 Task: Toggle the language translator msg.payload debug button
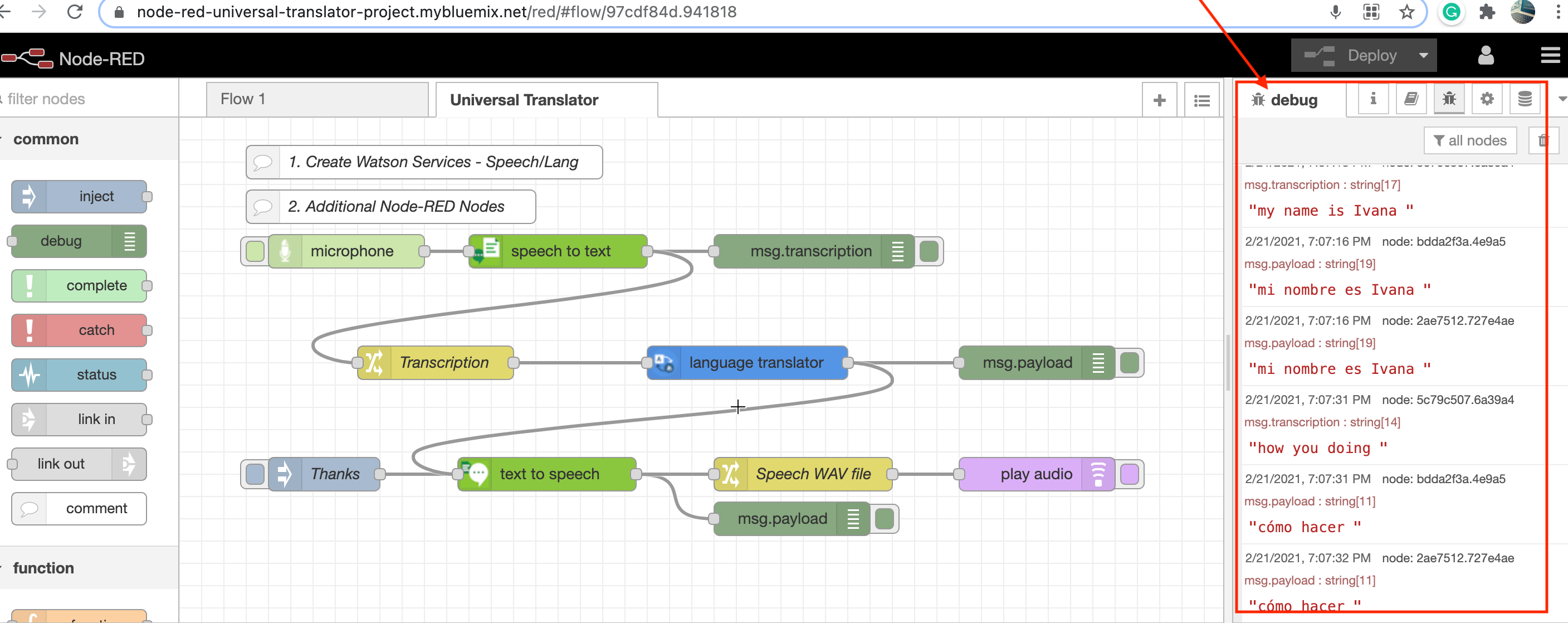1129,363
